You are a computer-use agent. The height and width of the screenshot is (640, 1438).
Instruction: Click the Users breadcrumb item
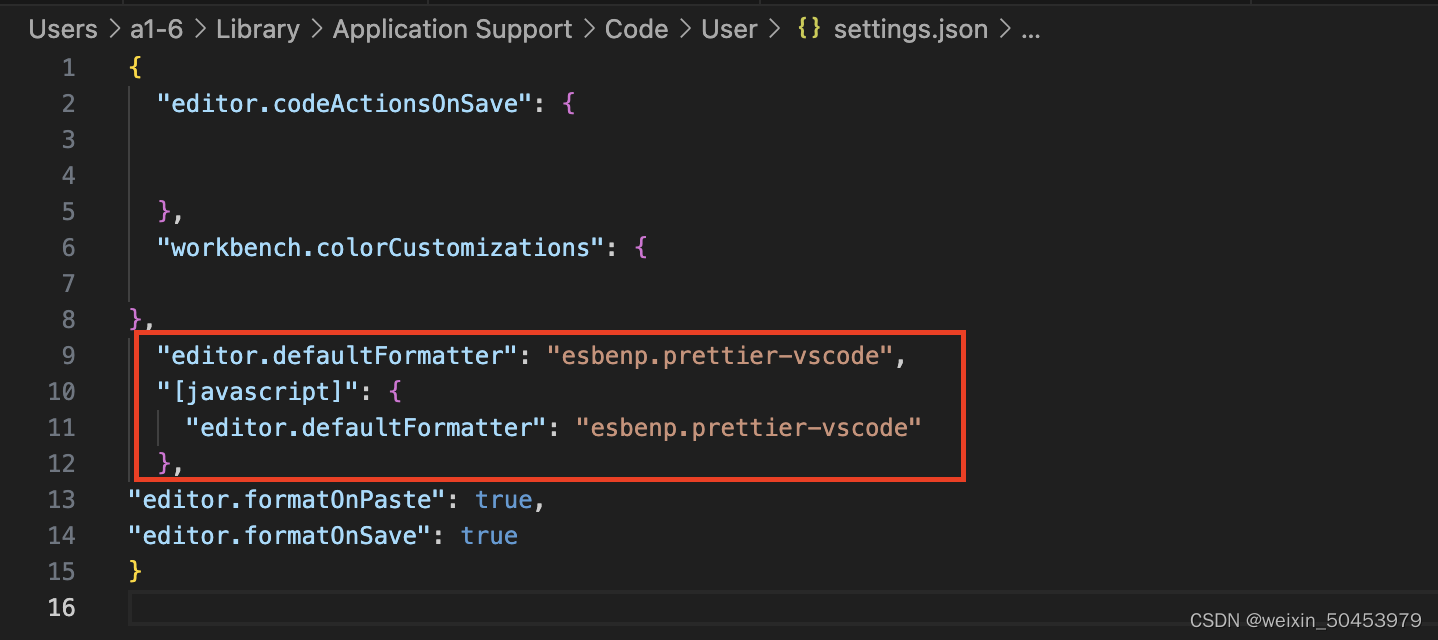point(62,29)
